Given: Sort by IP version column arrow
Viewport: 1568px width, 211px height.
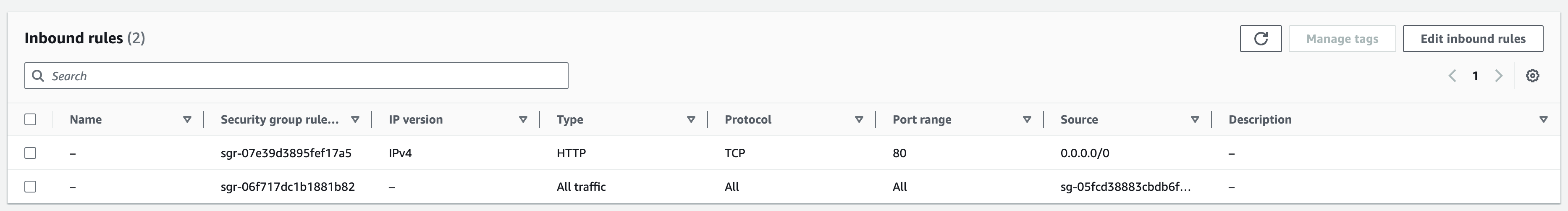Looking at the screenshot, I should point(523,119).
